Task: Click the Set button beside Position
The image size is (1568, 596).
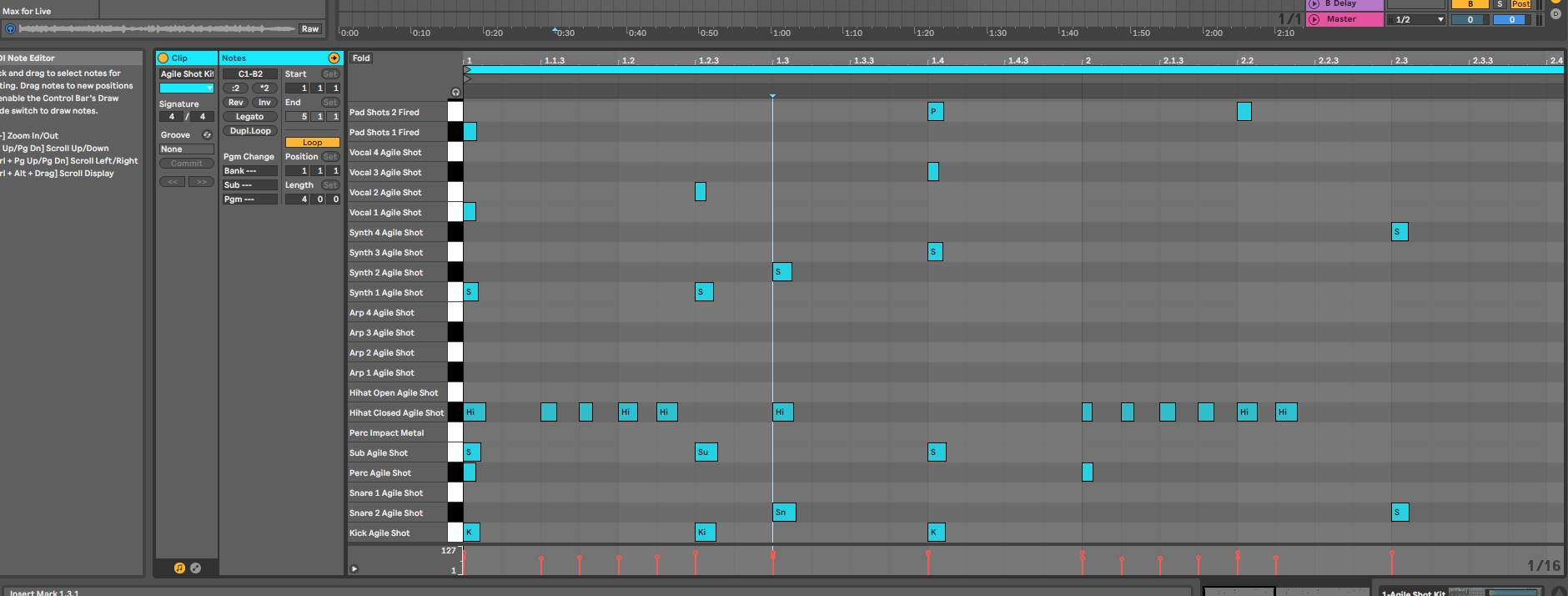Action: point(330,157)
